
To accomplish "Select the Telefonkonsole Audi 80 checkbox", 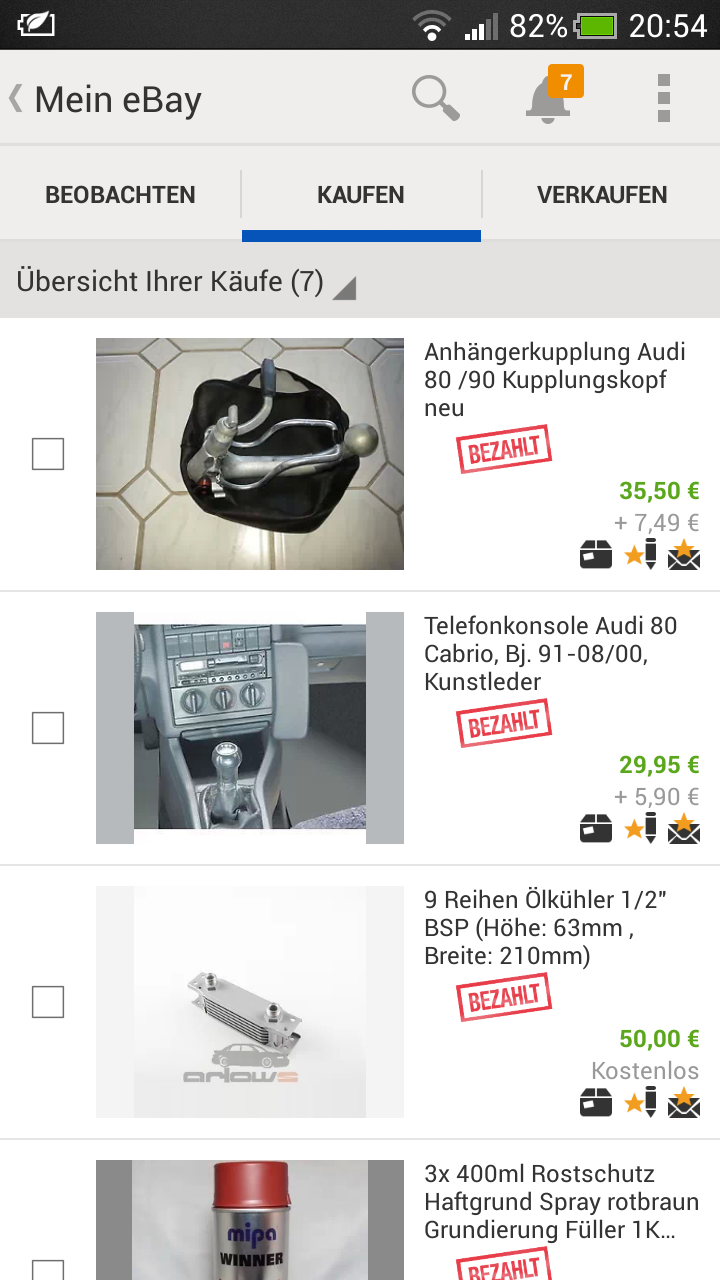I will coord(48,728).
